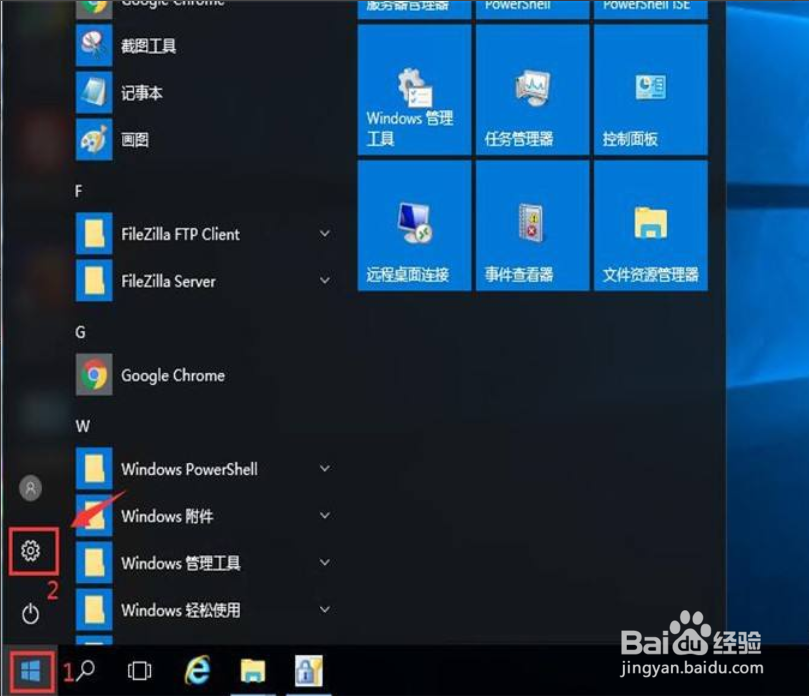The width and height of the screenshot is (809, 696).
Task: Open the padlock app on taskbar
Action: tap(309, 671)
